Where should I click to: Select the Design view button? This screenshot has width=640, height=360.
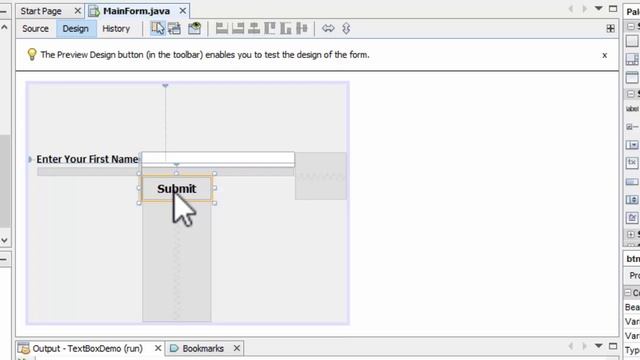pyautogui.click(x=76, y=29)
